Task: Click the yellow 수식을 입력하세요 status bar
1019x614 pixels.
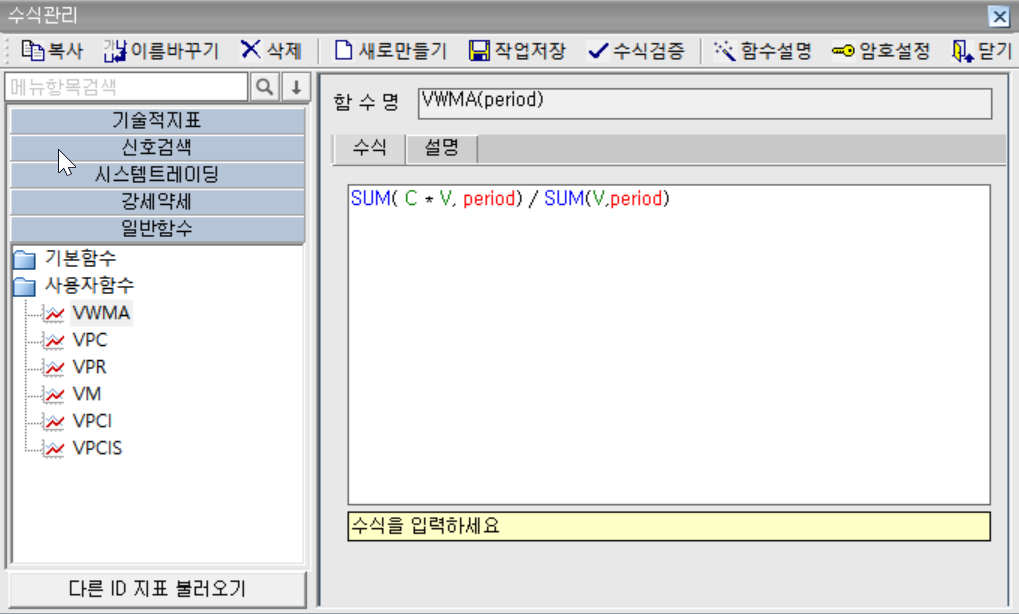Action: (x=669, y=526)
